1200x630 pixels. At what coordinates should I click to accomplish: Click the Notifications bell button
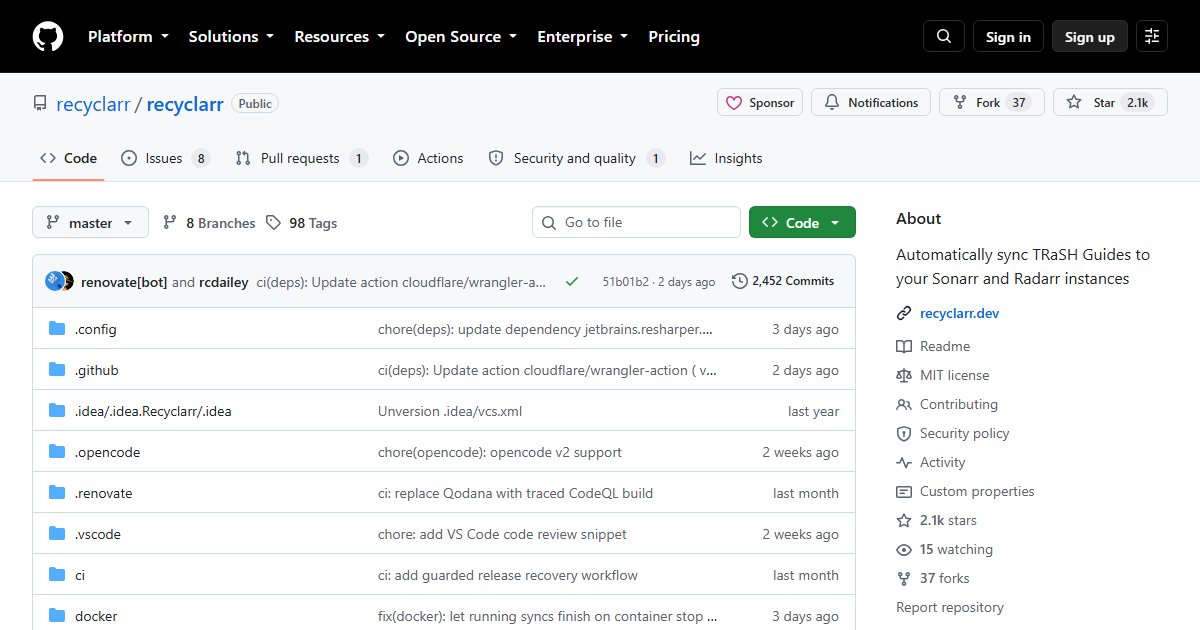coord(871,102)
